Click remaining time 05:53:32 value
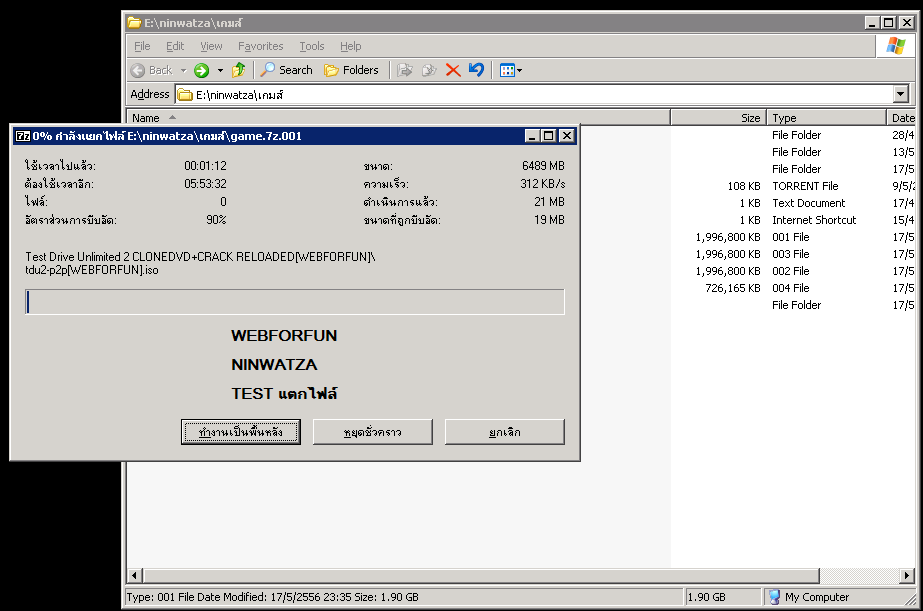This screenshot has width=923, height=611. pyautogui.click(x=205, y=184)
